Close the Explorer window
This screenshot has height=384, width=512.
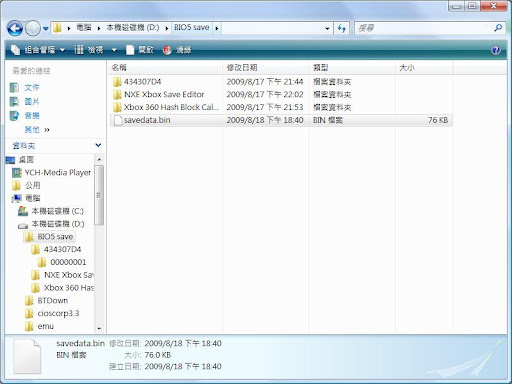494,6
